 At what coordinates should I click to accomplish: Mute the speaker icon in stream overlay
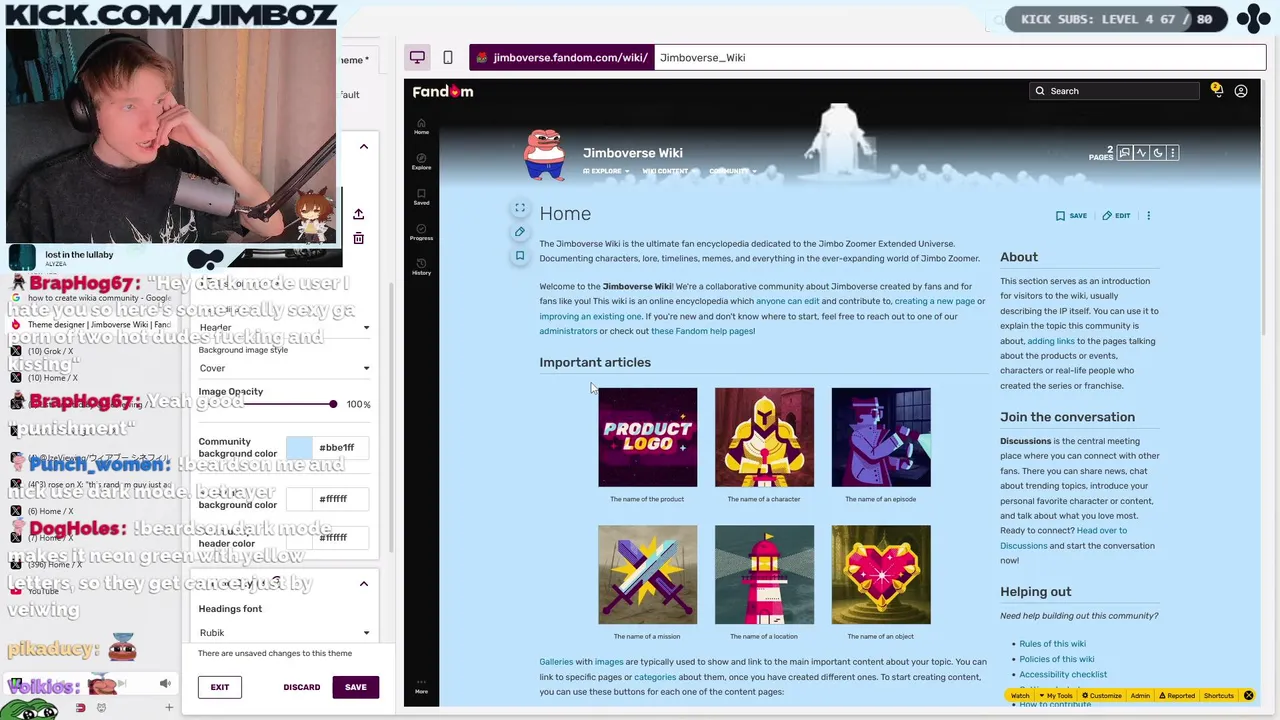(x=165, y=684)
